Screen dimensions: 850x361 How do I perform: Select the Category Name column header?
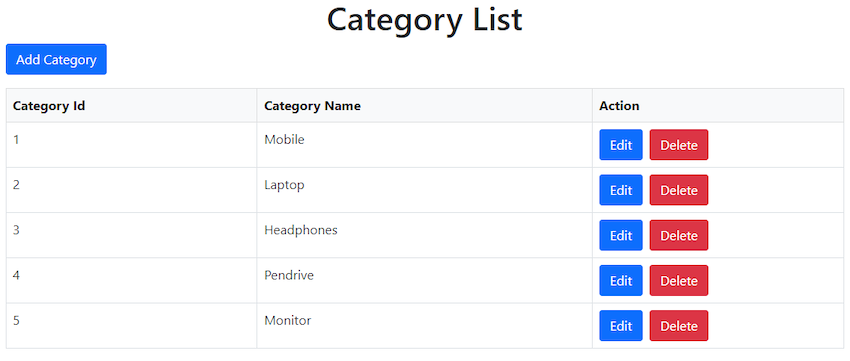(x=424, y=106)
